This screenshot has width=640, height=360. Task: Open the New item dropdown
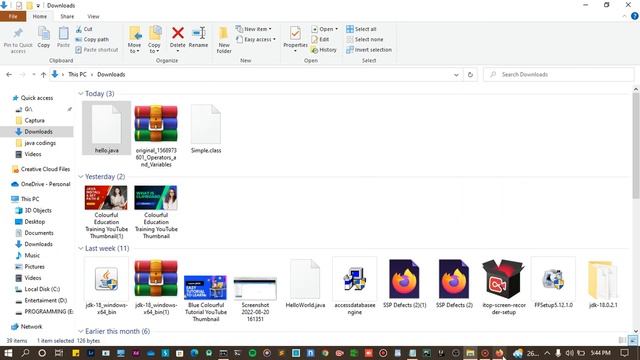254,29
